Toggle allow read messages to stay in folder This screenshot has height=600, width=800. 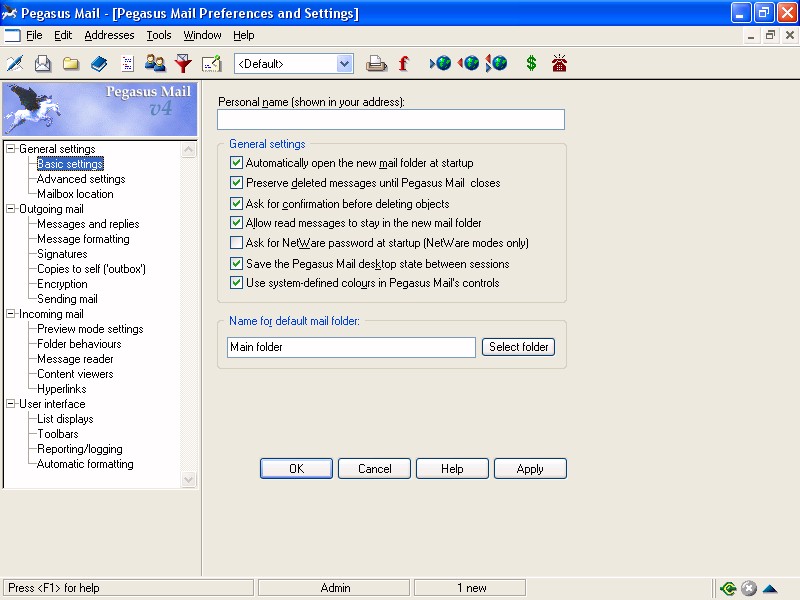click(x=236, y=223)
